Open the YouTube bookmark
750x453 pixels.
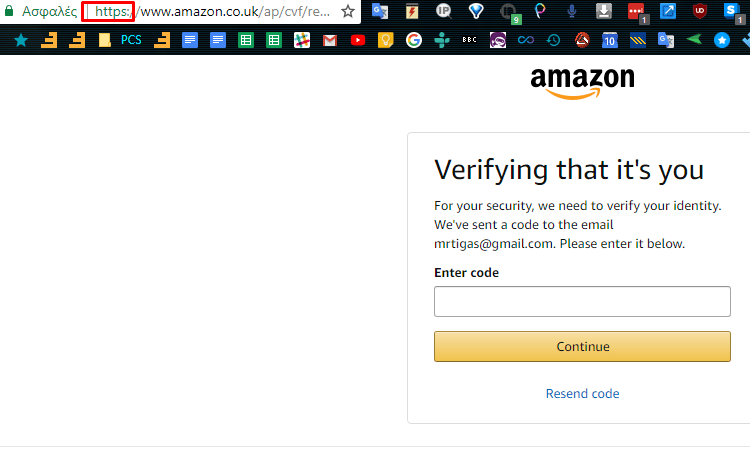click(x=358, y=41)
